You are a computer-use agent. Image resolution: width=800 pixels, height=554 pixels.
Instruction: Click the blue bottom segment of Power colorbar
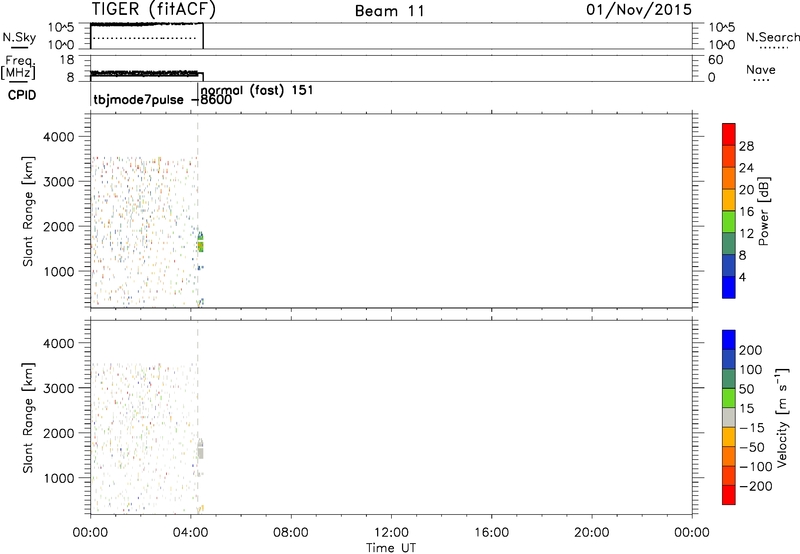pos(729,287)
